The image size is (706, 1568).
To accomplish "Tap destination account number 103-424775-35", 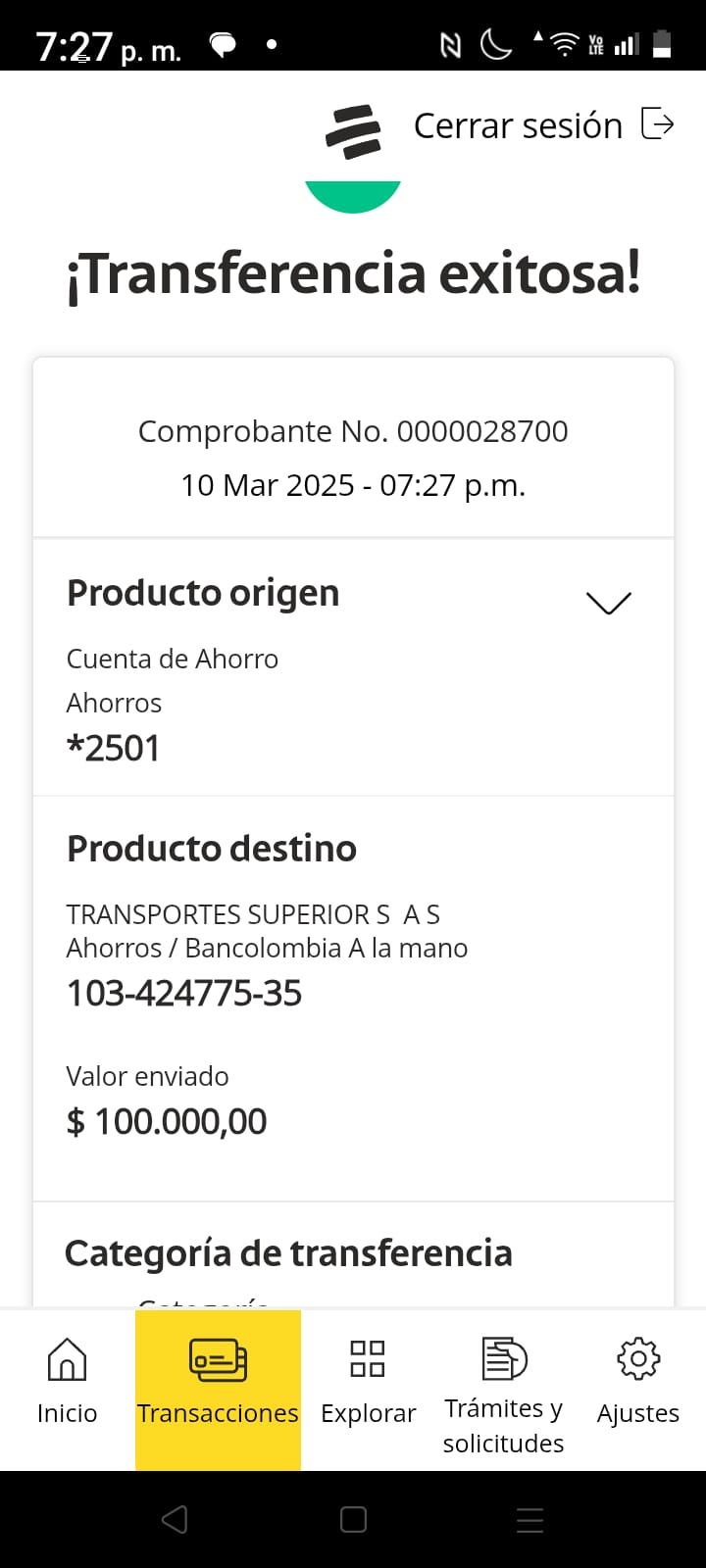I will tap(184, 994).
